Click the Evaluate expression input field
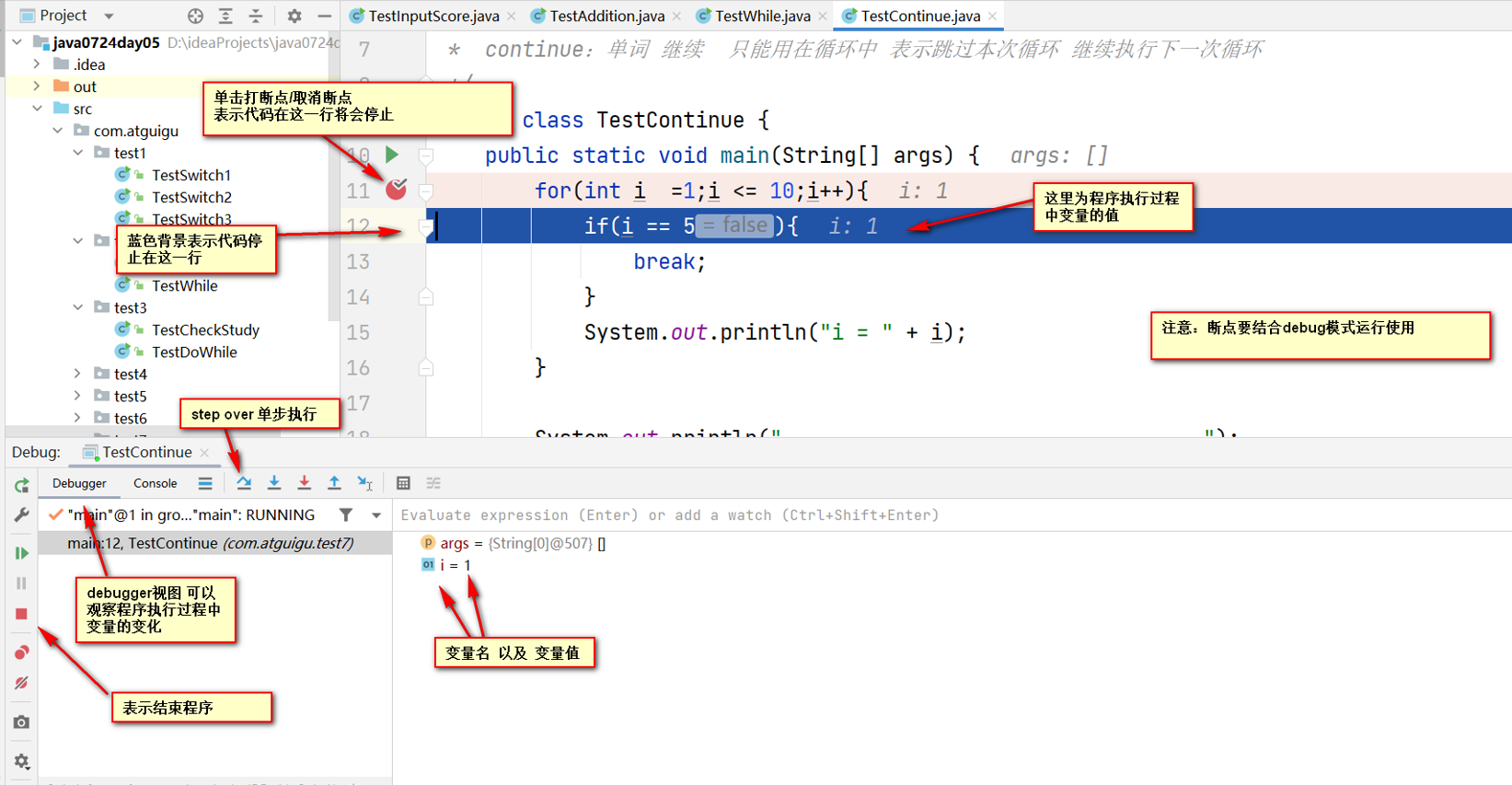The width and height of the screenshot is (1512, 785). [952, 515]
